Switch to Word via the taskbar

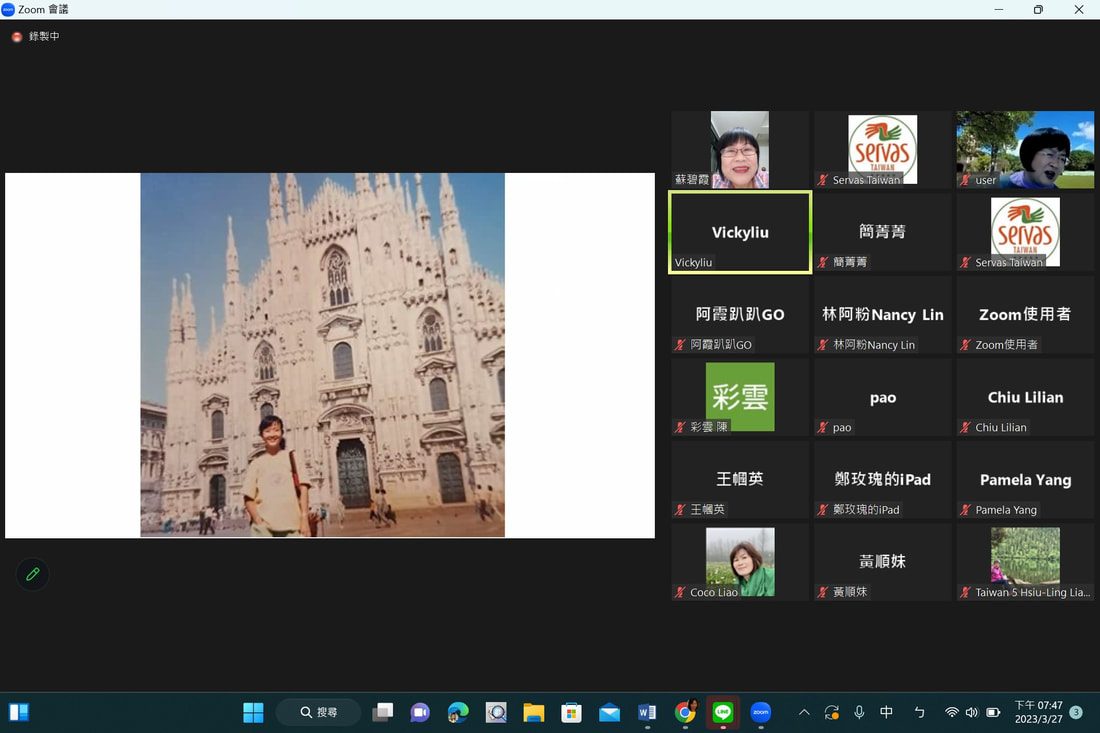648,713
